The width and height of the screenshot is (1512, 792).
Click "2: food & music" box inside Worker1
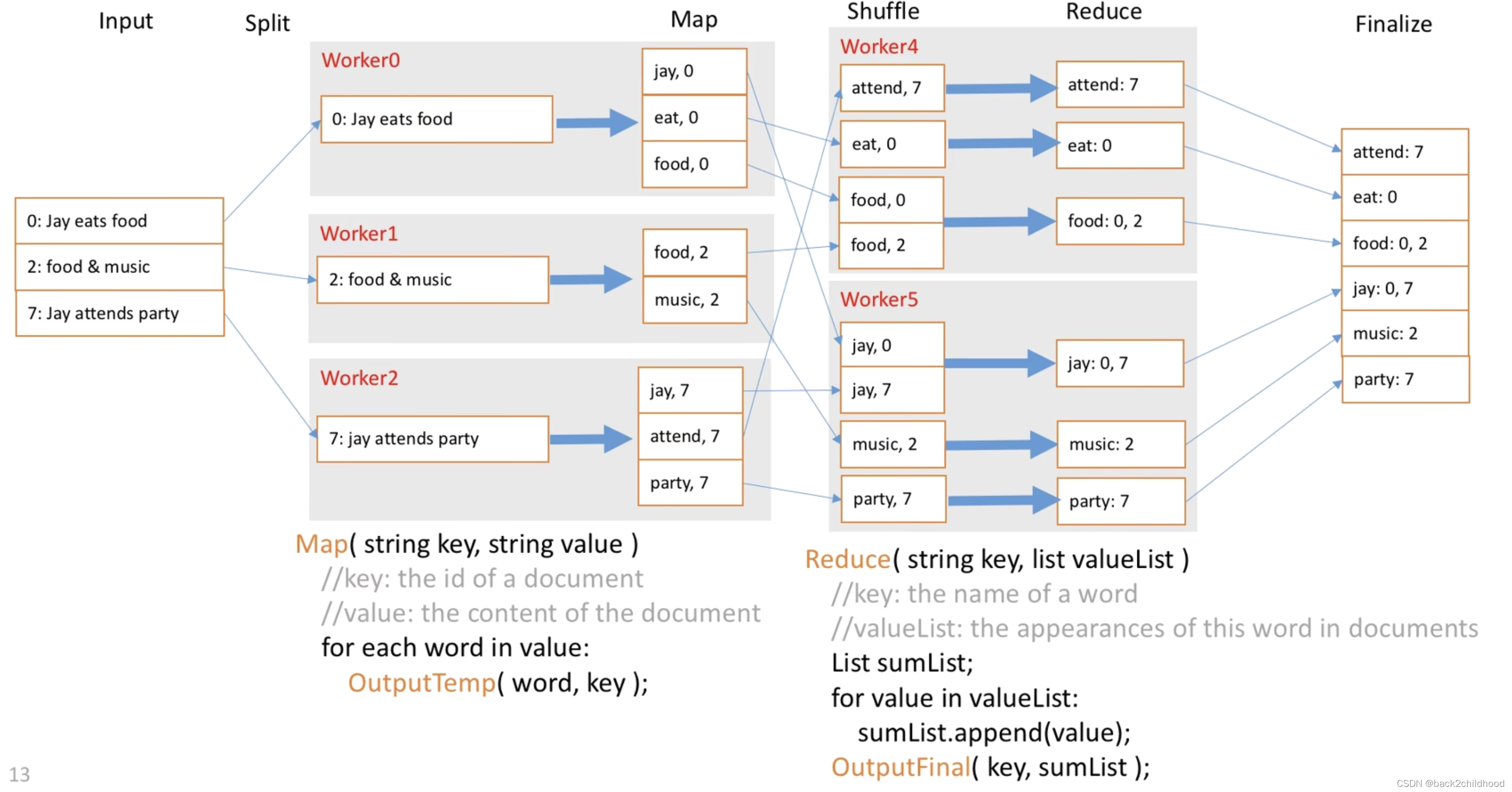433,280
